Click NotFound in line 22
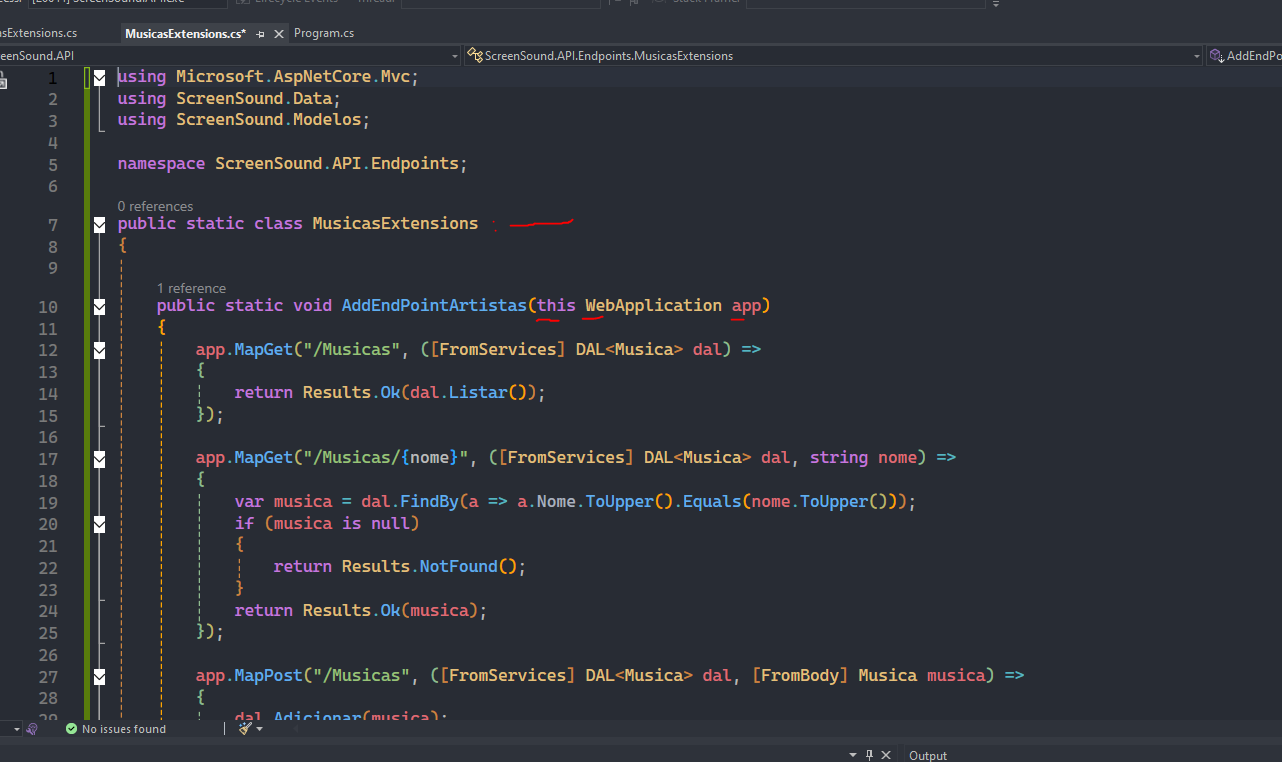Viewport: 1282px width, 762px height. [x=458, y=566]
